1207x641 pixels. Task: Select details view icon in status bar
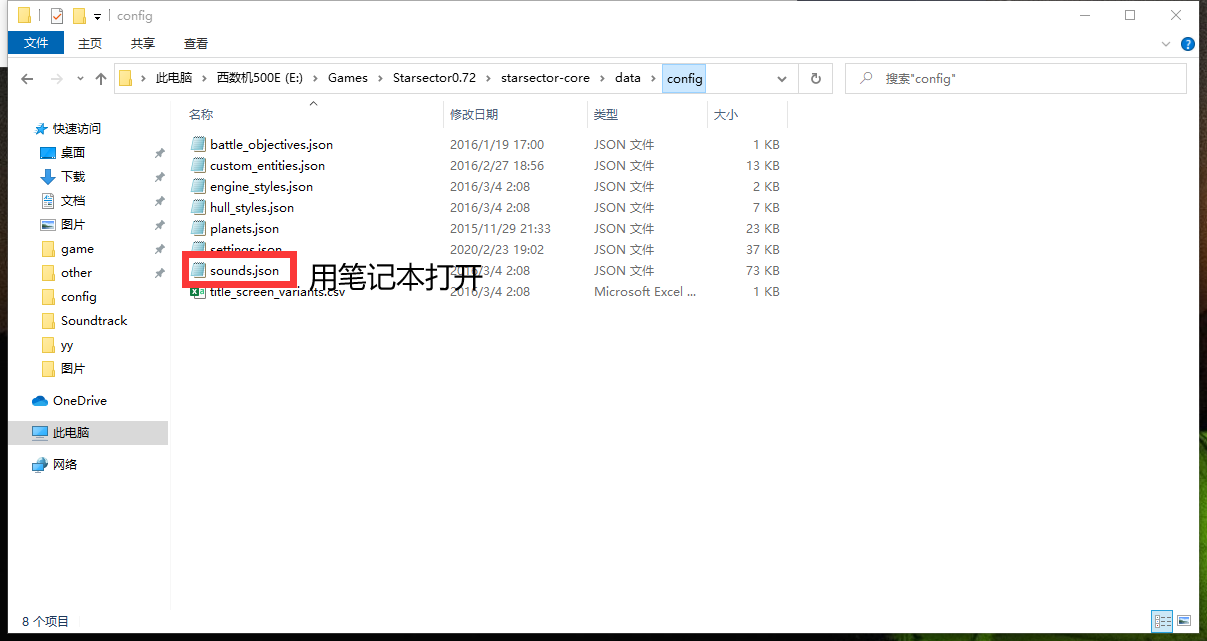pyautogui.click(x=1162, y=621)
